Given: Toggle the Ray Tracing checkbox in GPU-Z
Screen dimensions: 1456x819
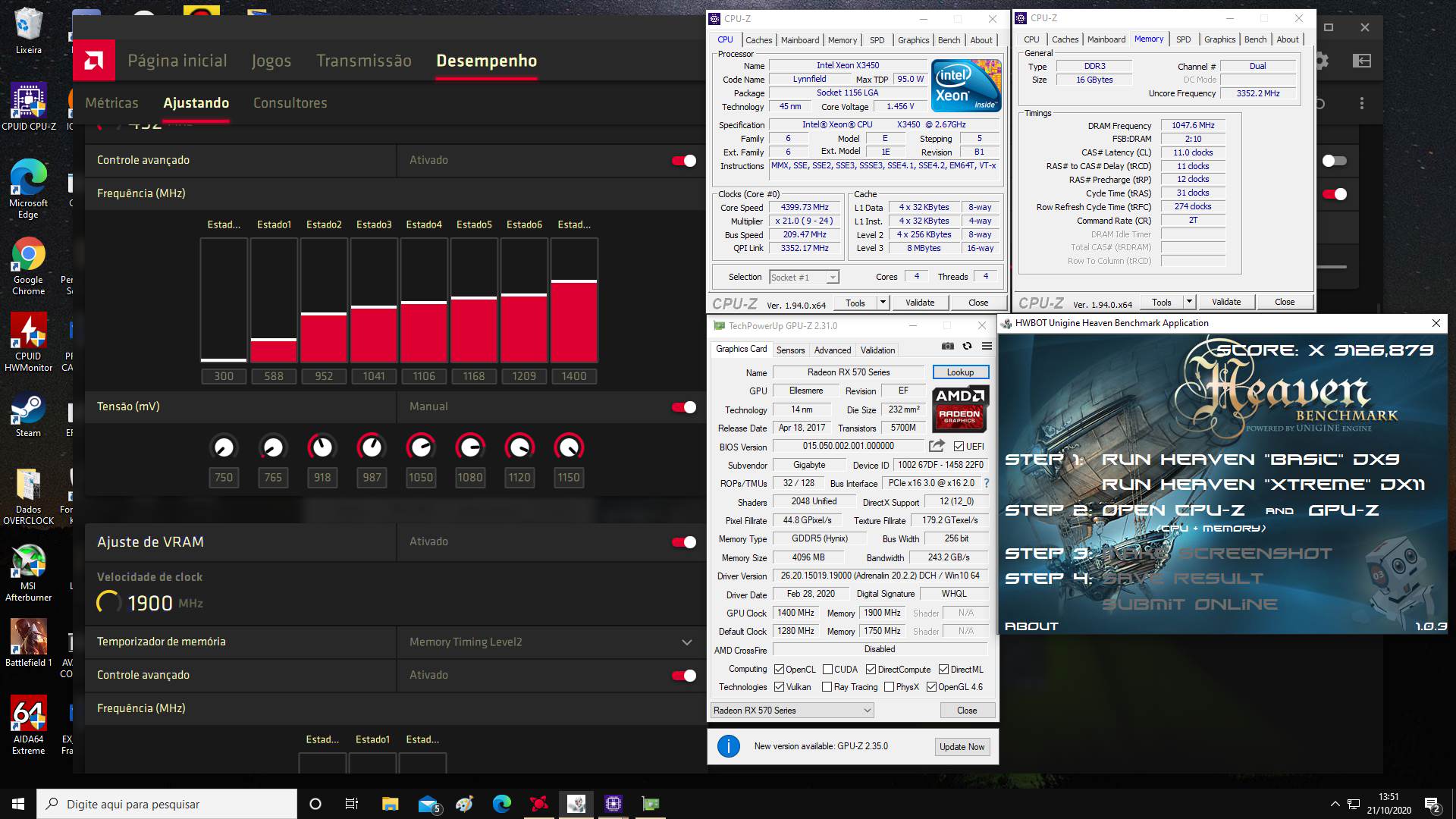Looking at the screenshot, I should 827,687.
